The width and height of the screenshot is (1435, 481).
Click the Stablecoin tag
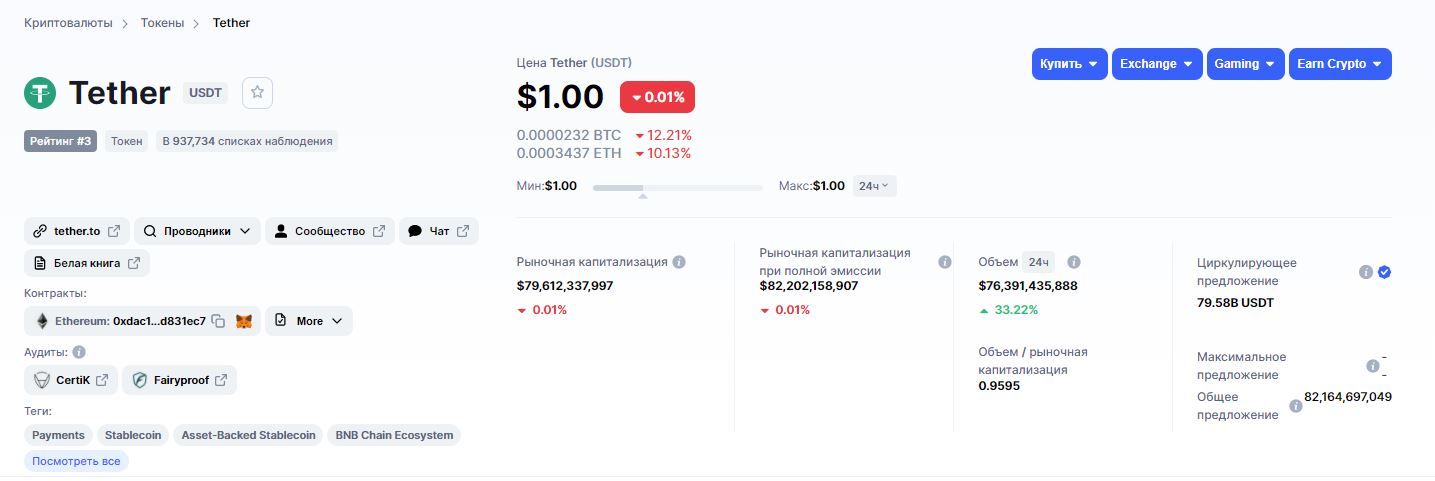(x=133, y=435)
